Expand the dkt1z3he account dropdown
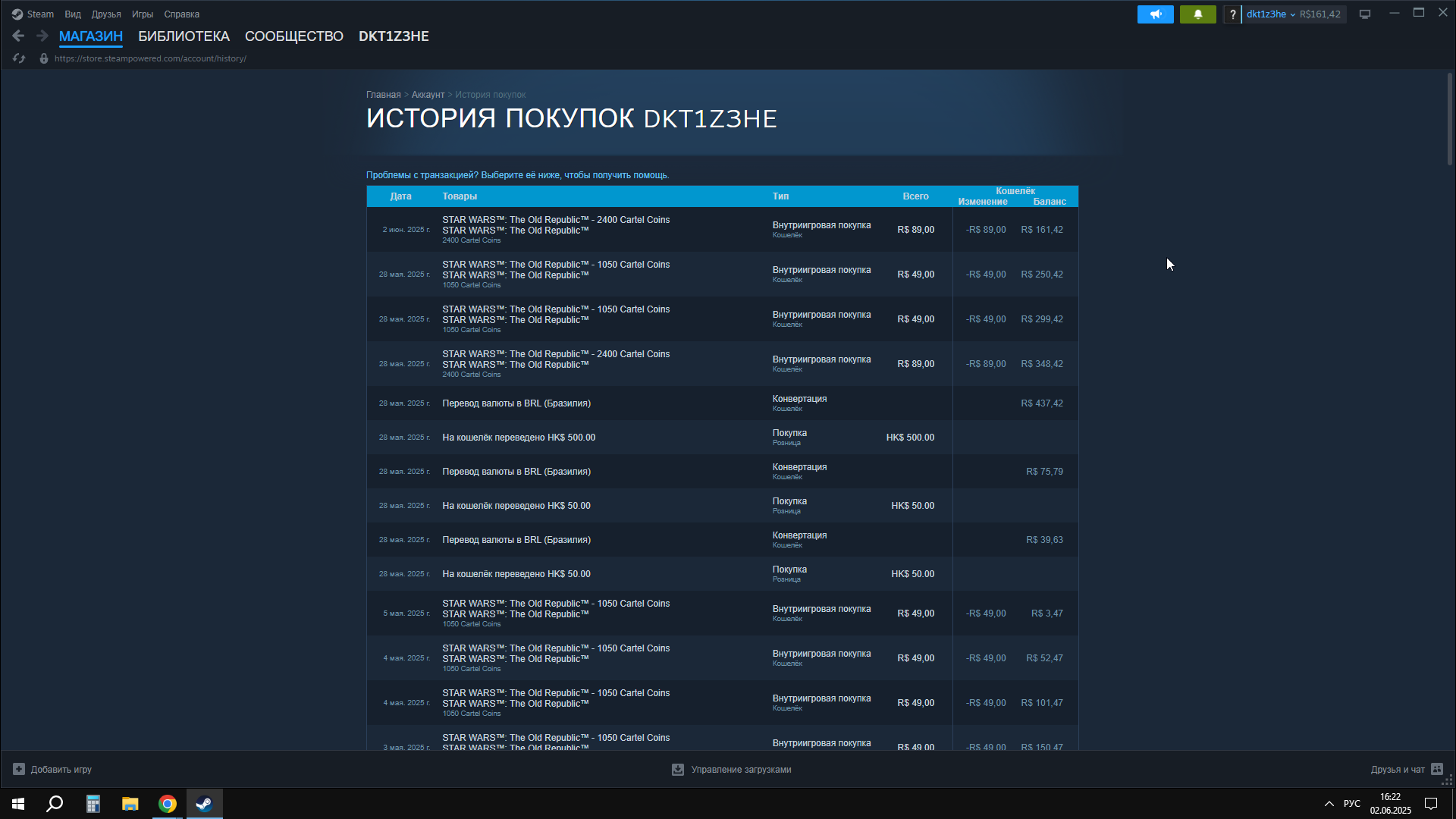The width and height of the screenshot is (1456, 819). pyautogui.click(x=1270, y=14)
